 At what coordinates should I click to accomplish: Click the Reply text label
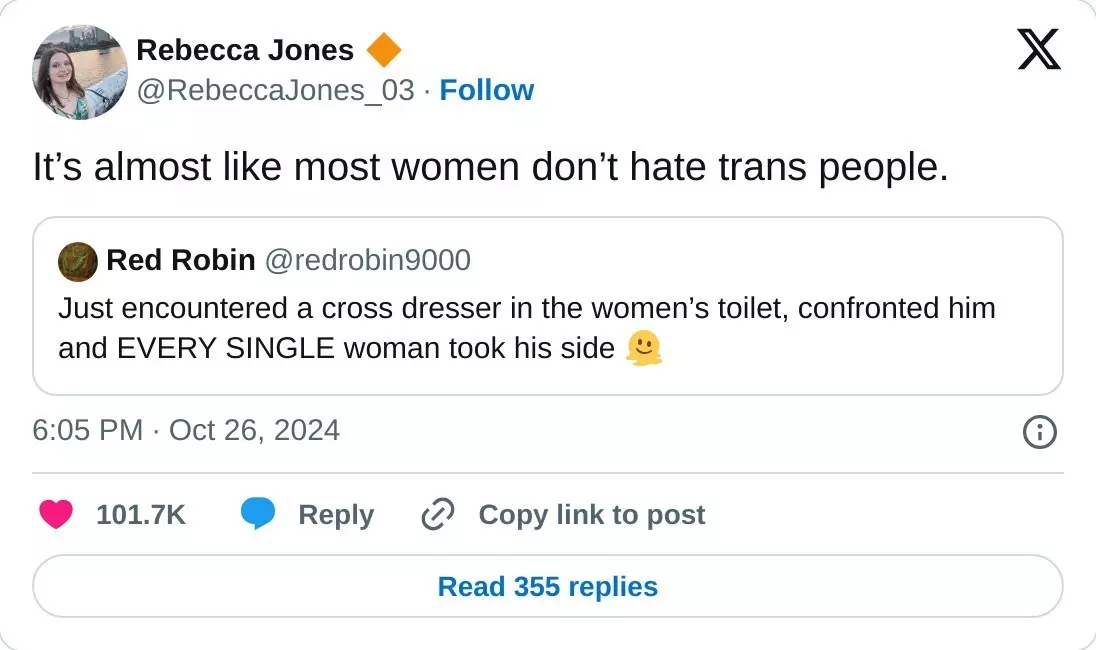click(336, 514)
